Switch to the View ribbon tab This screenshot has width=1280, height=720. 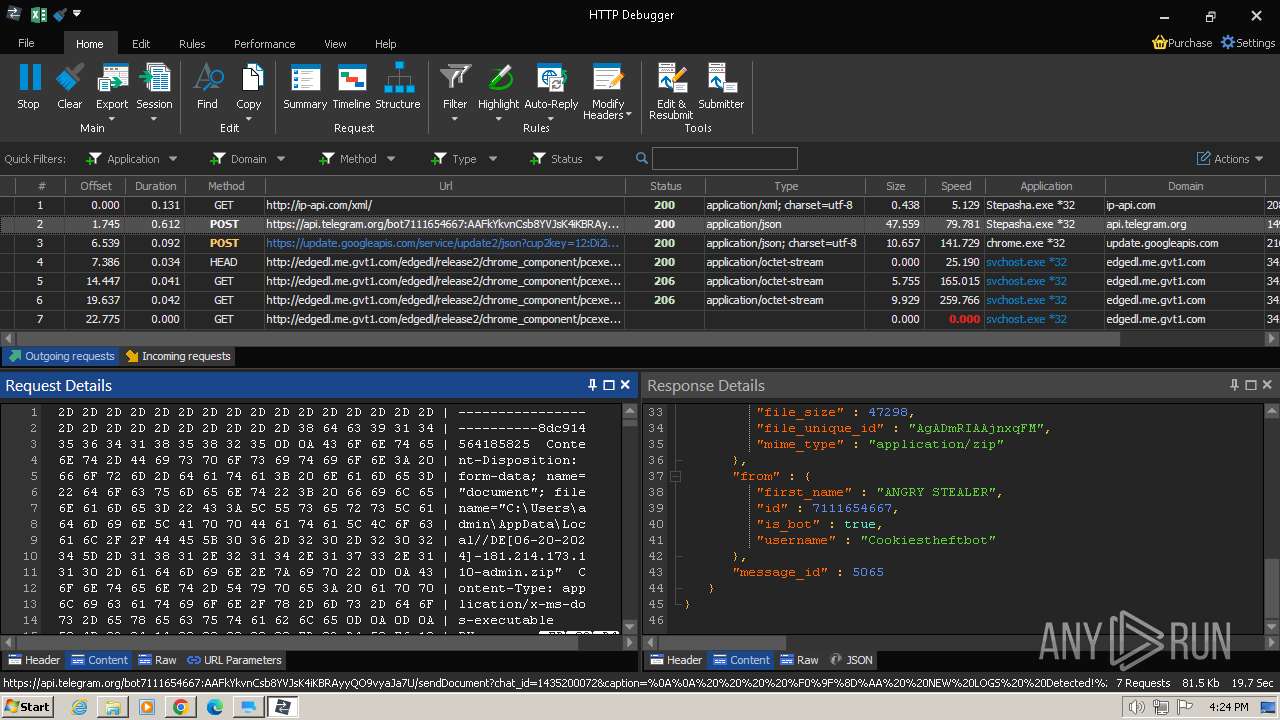335,44
